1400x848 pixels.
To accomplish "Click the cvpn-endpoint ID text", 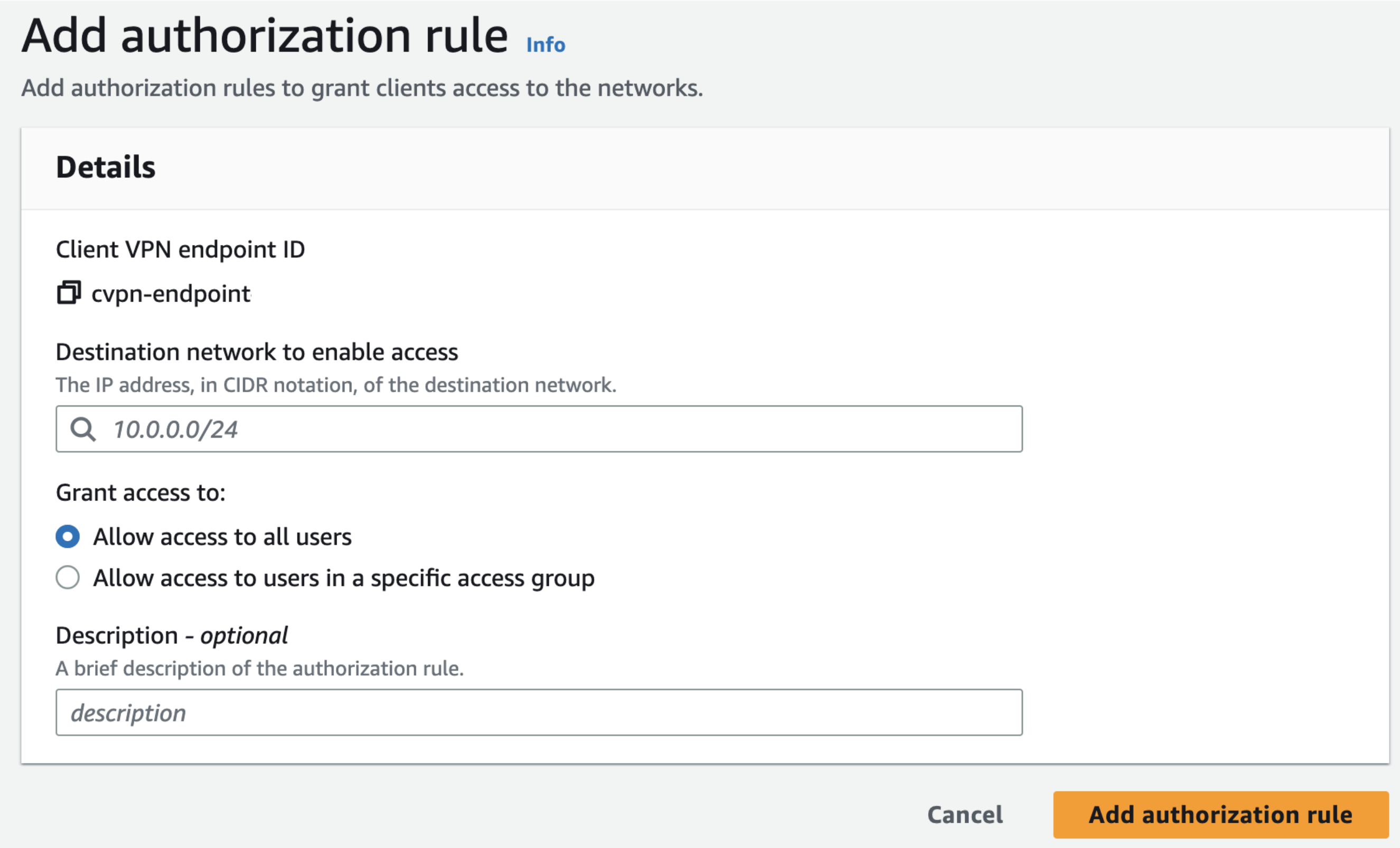I will [x=171, y=294].
